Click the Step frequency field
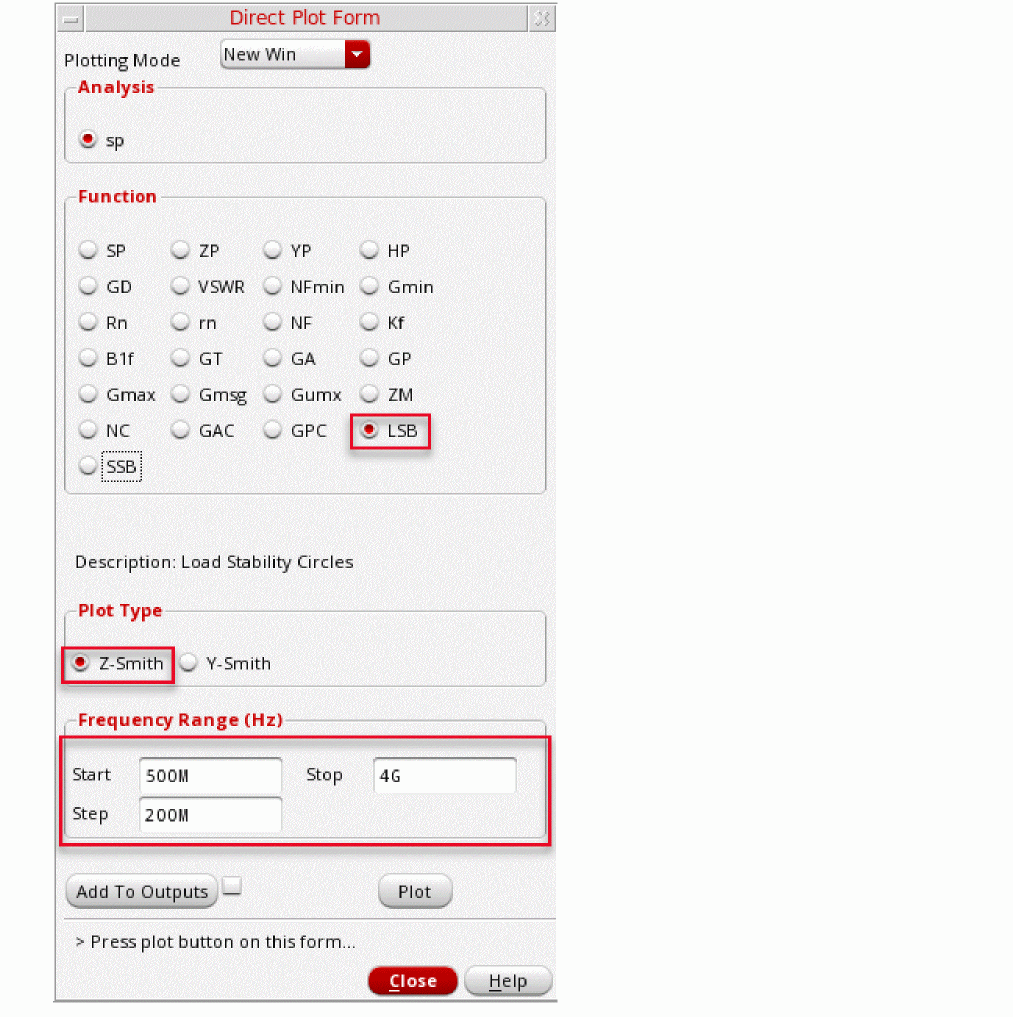 210,815
